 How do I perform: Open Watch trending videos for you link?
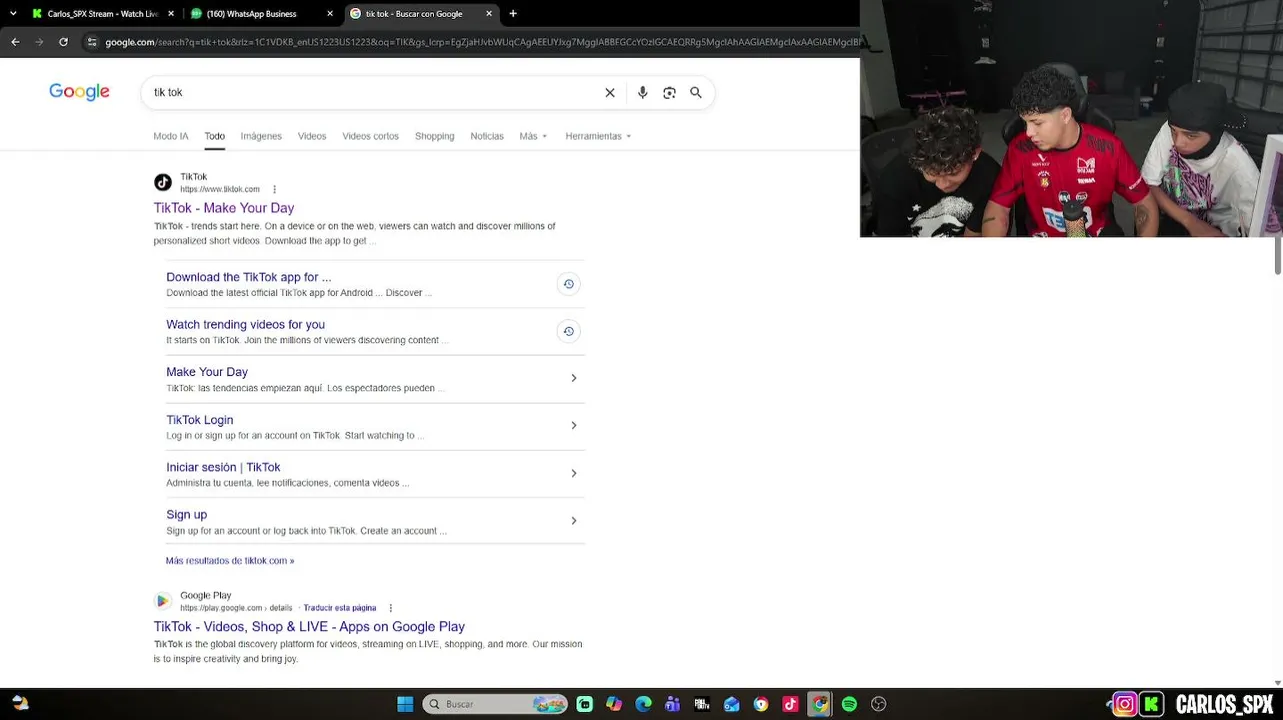click(x=245, y=324)
